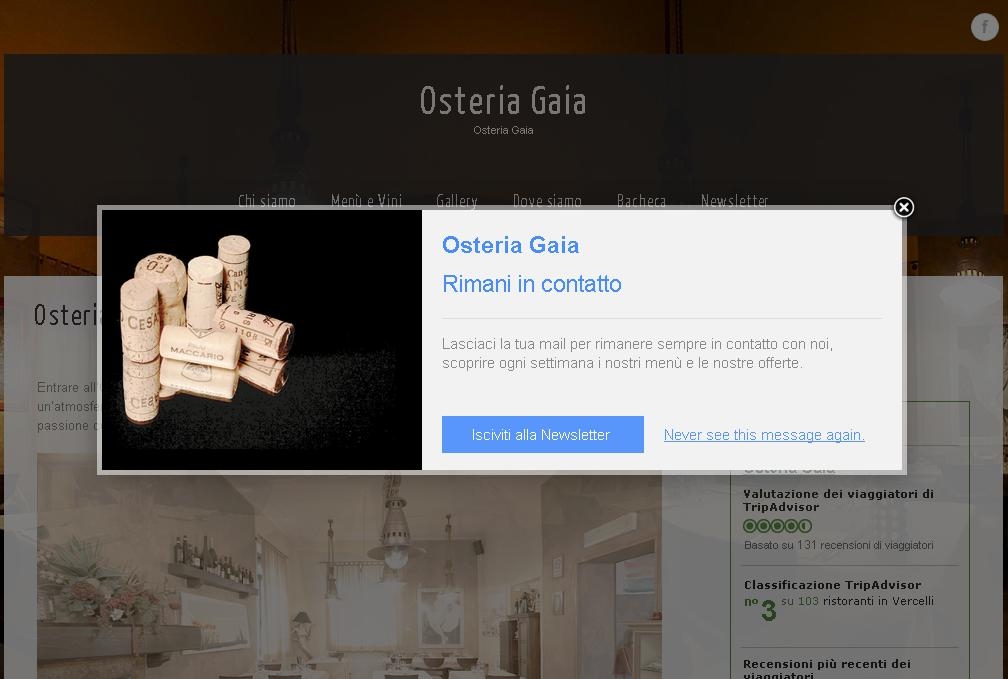This screenshot has height=679, width=1008.
Task: Click 'Rimani in contatto' popup subtitle
Action: (532, 284)
